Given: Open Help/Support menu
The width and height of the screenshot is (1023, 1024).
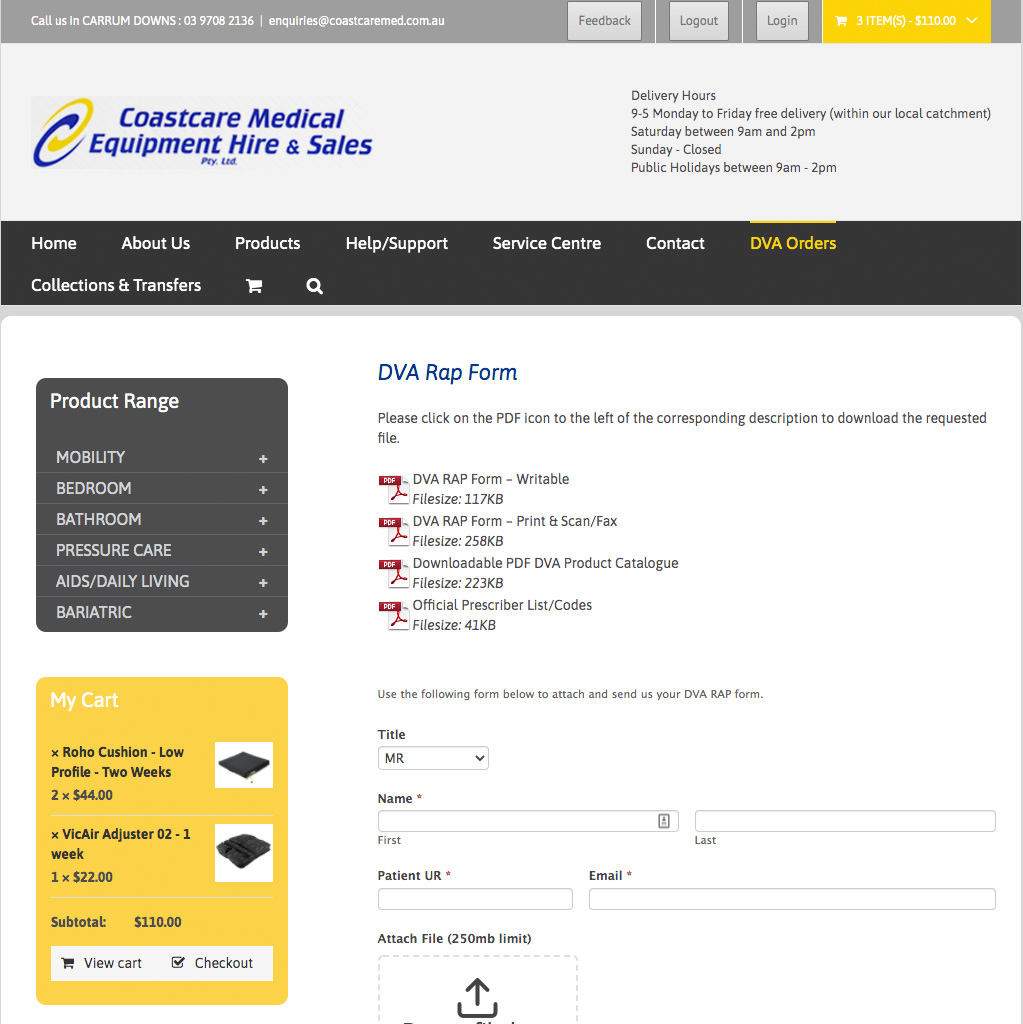Looking at the screenshot, I should click(x=397, y=243).
